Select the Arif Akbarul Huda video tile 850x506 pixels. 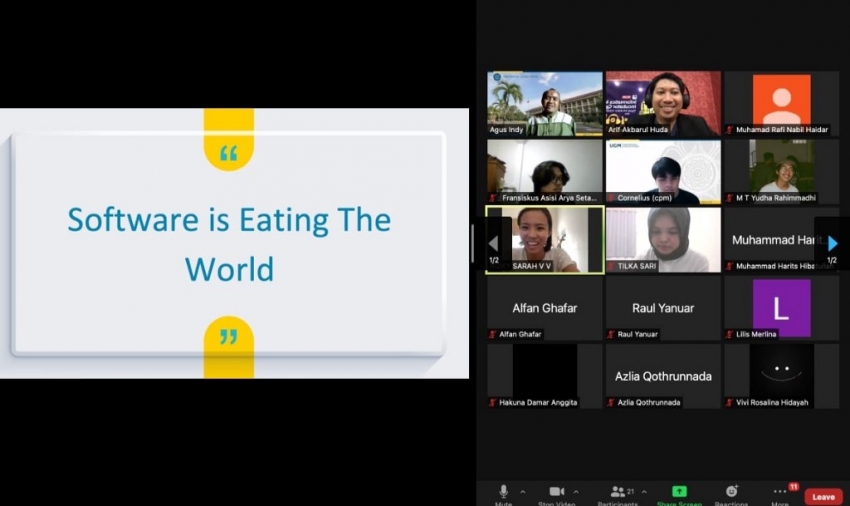pyautogui.click(x=662, y=102)
